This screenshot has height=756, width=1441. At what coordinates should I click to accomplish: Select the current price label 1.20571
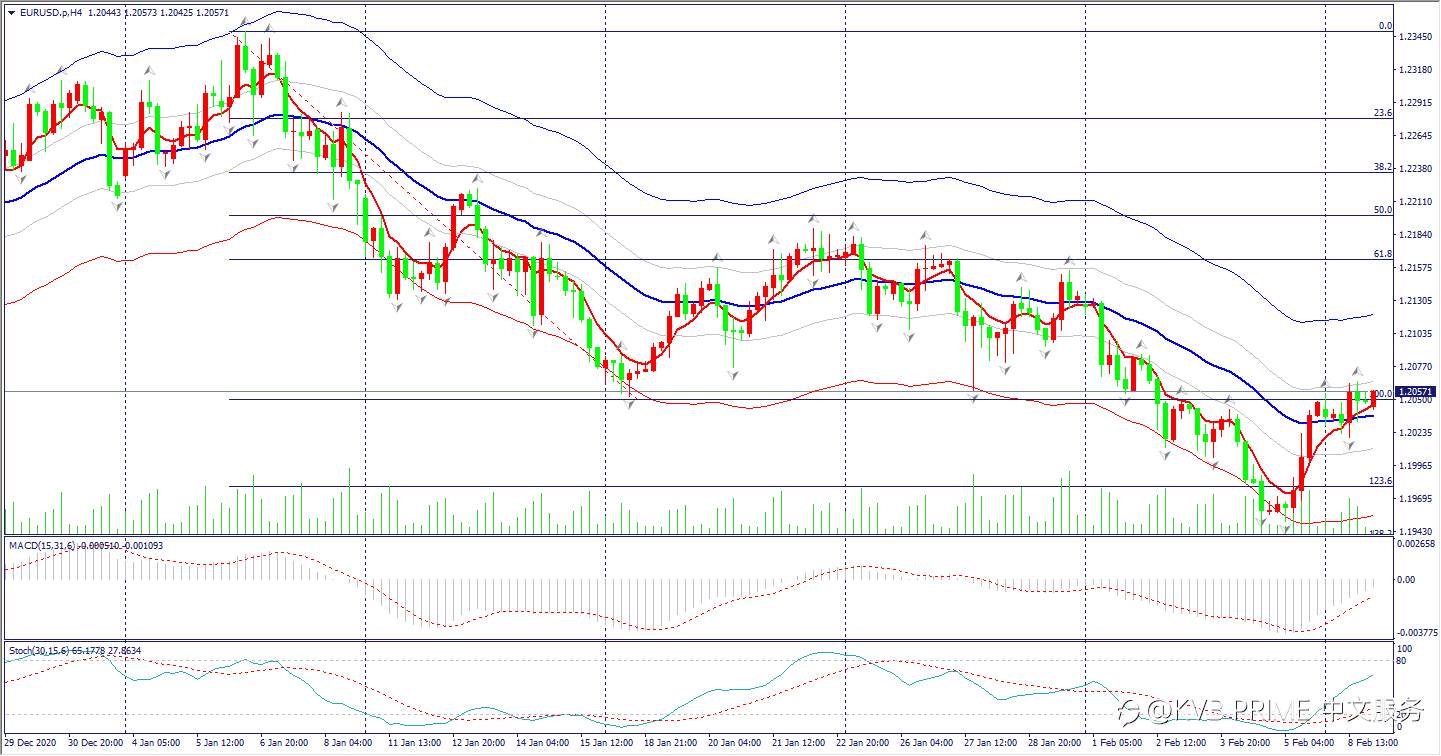(x=1417, y=392)
